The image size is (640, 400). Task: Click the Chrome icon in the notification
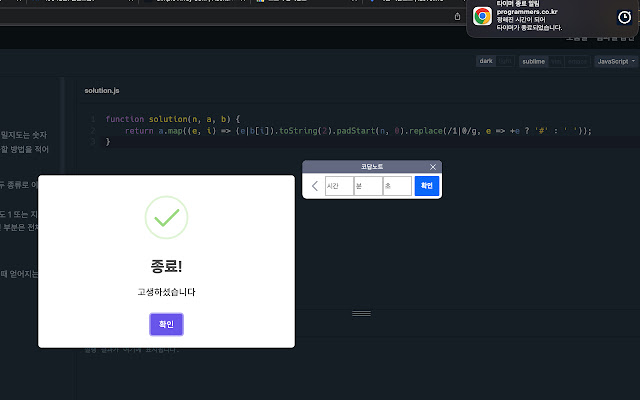click(x=482, y=16)
